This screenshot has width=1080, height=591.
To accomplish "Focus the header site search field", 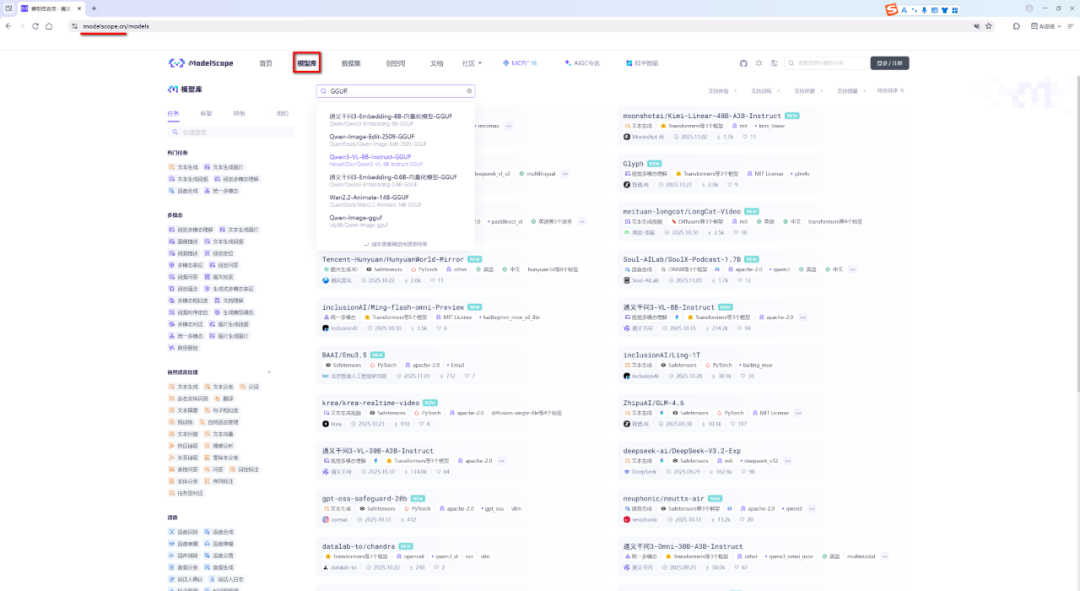I will pyautogui.click(x=826, y=63).
